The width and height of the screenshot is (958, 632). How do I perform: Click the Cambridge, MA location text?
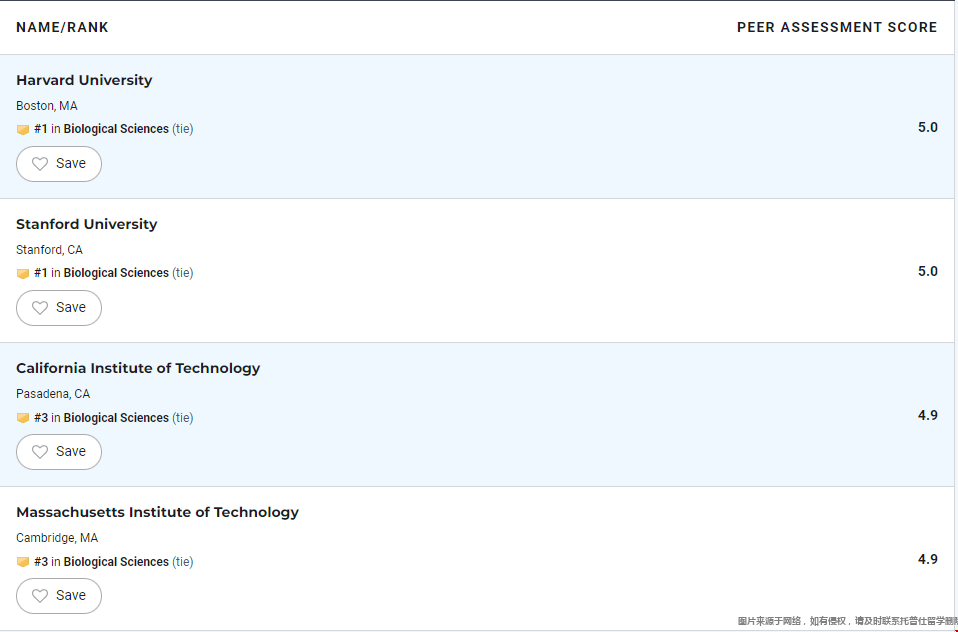57,538
